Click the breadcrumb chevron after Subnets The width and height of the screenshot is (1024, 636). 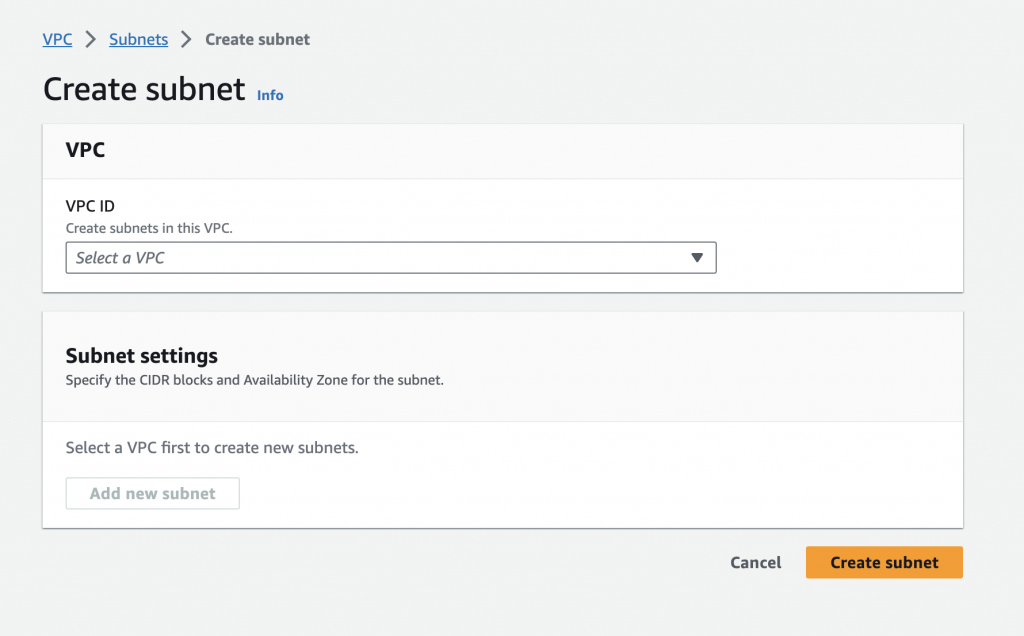tap(186, 40)
